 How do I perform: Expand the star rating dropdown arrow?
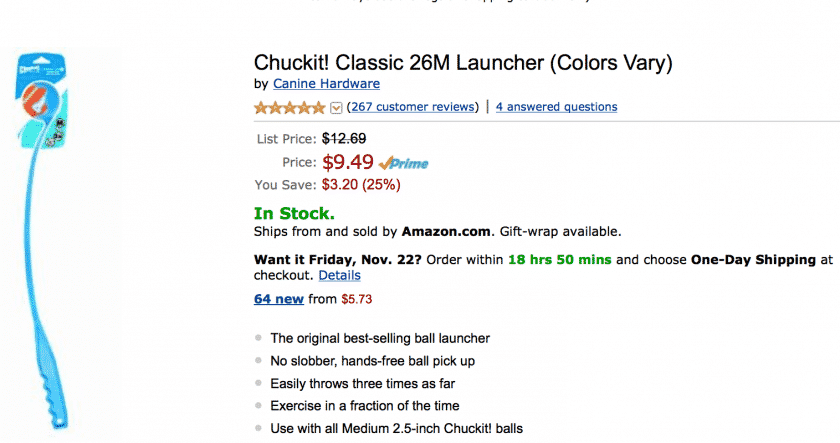coord(336,108)
